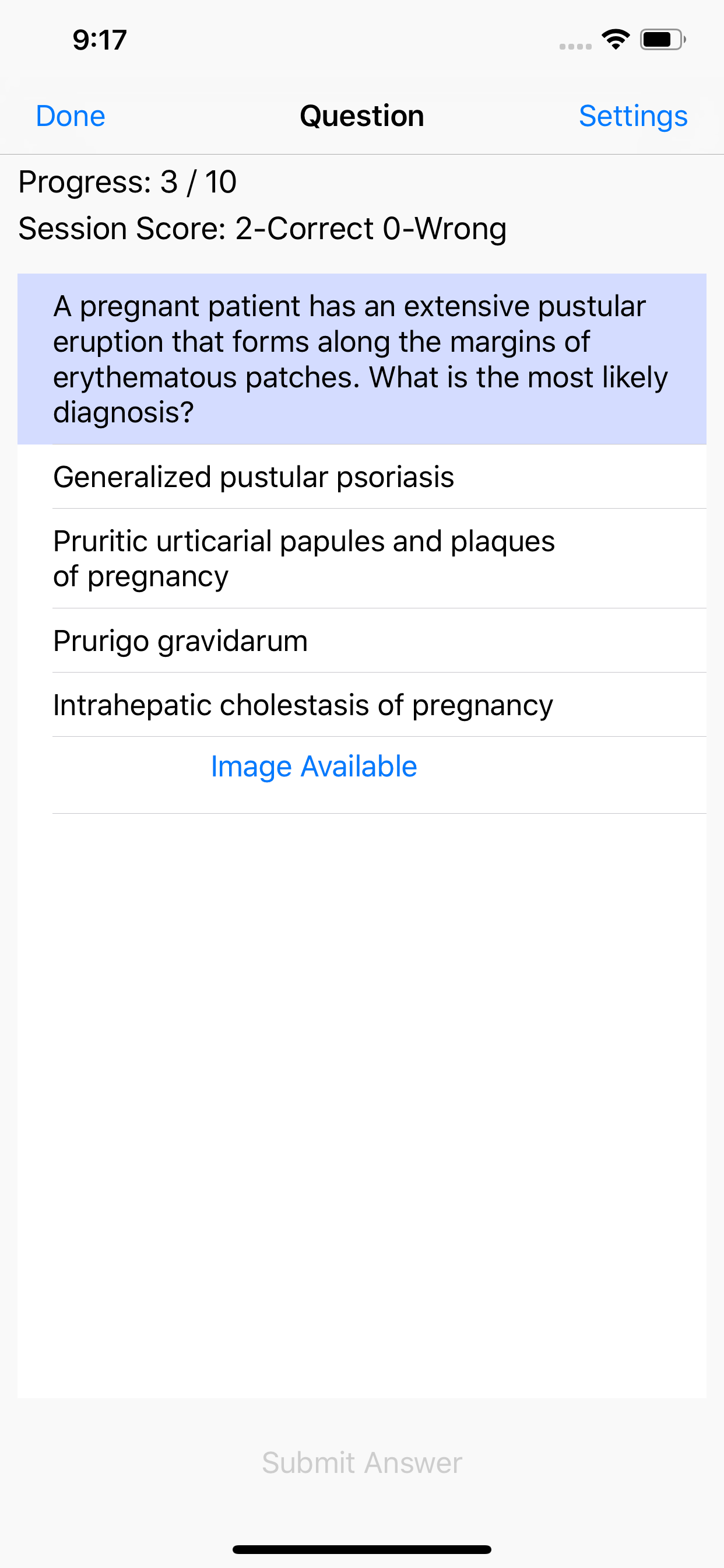Viewport: 724px width, 1568px height.
Task: Tap the Question title in header
Action: [x=361, y=116]
